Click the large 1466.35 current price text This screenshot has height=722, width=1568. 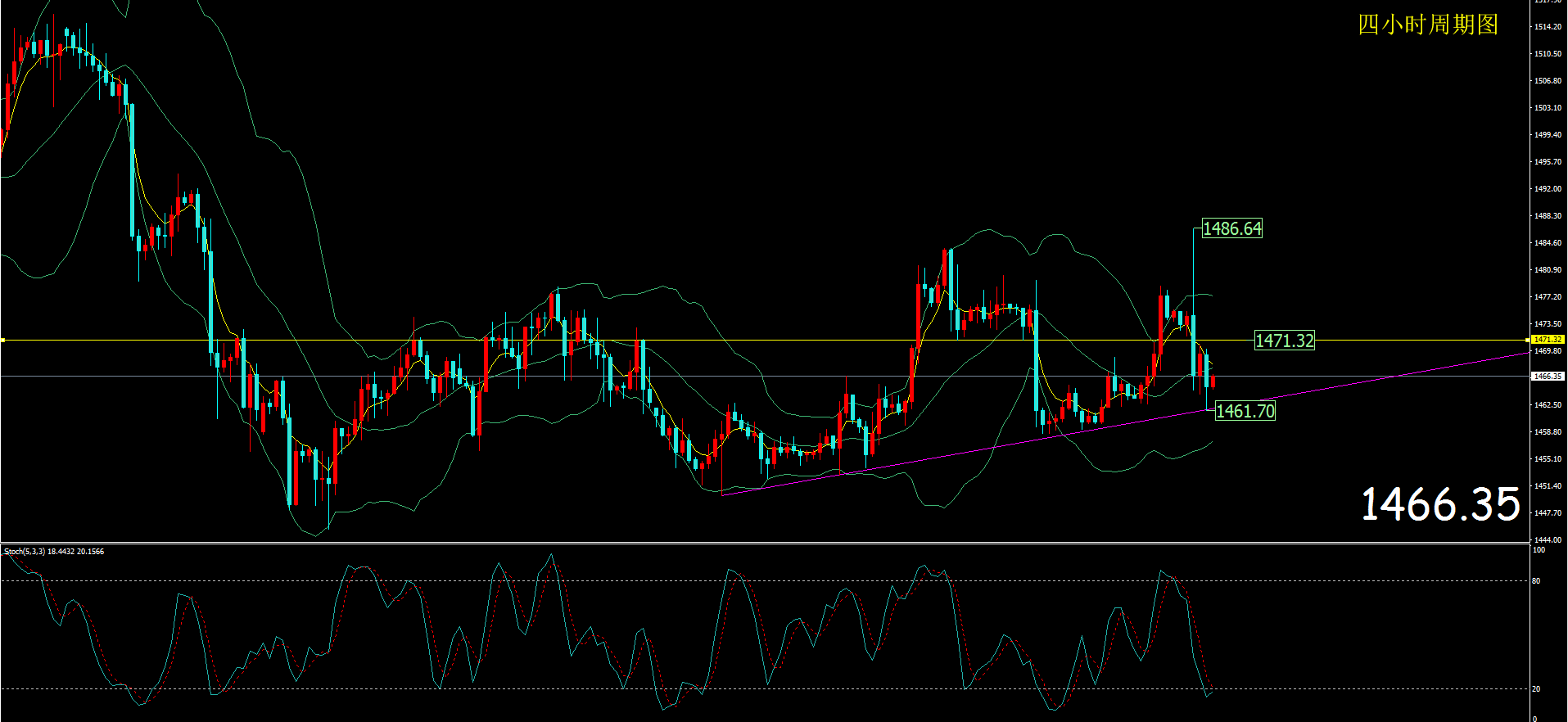[x=1440, y=504]
